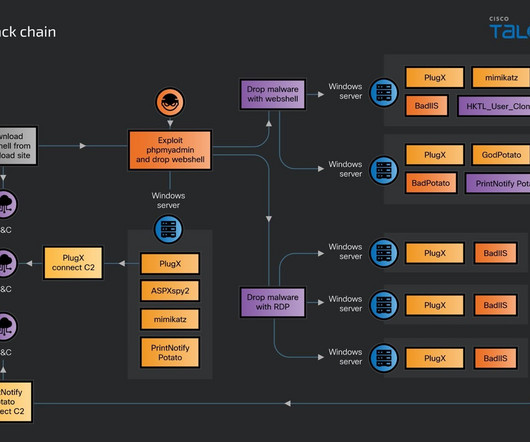Click the BadIIS box beside HKTL_User_Clone
Screen dimensions: 530x442
coord(427,106)
